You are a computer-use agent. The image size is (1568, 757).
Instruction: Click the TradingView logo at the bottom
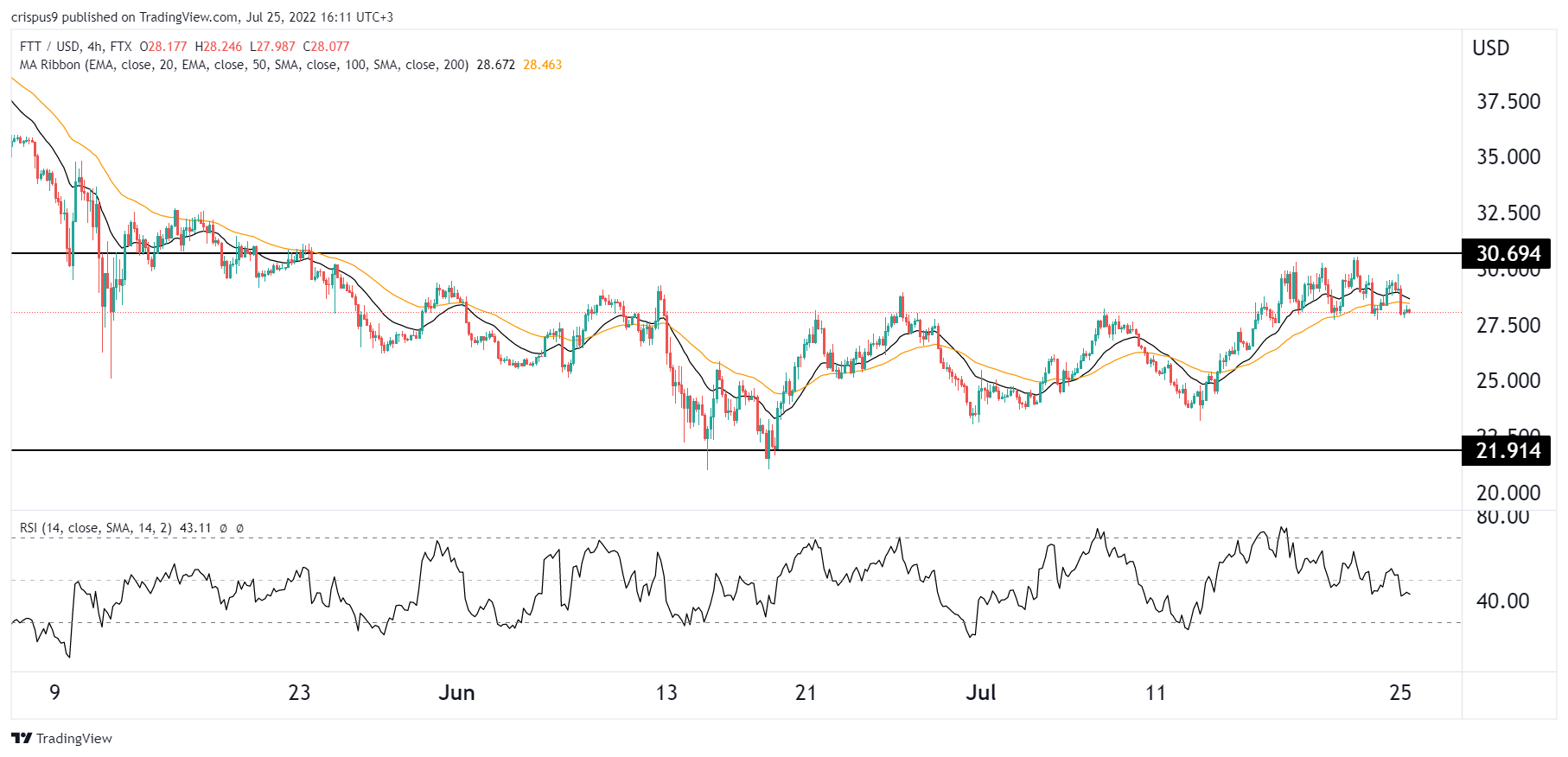point(62,738)
